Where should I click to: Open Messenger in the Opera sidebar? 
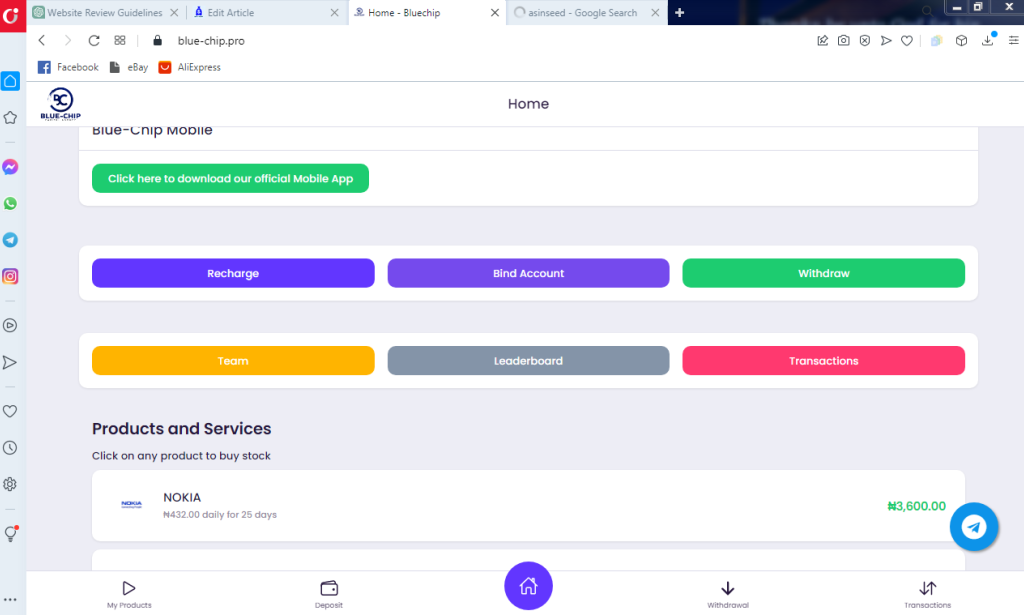10,167
